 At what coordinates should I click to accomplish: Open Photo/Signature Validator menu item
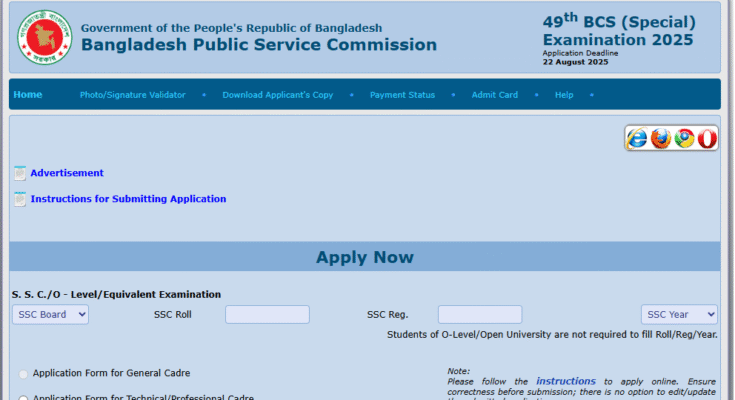[x=133, y=95]
